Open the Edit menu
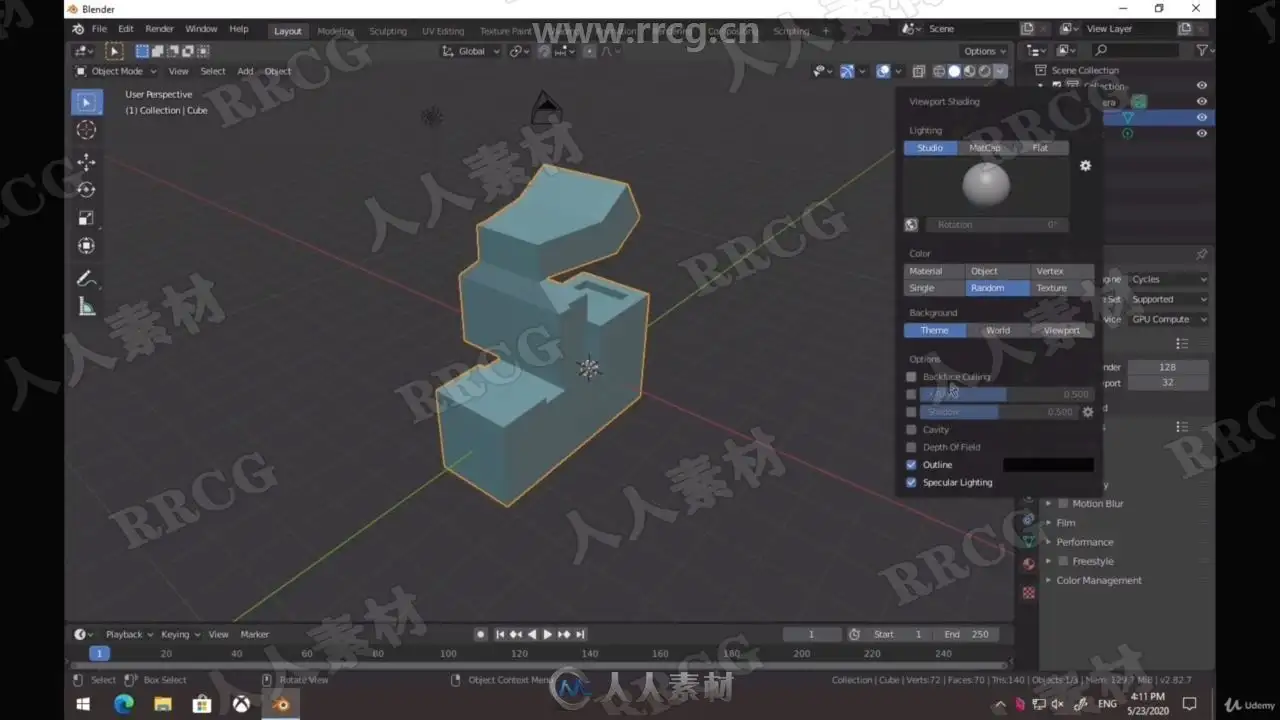 click(x=126, y=30)
